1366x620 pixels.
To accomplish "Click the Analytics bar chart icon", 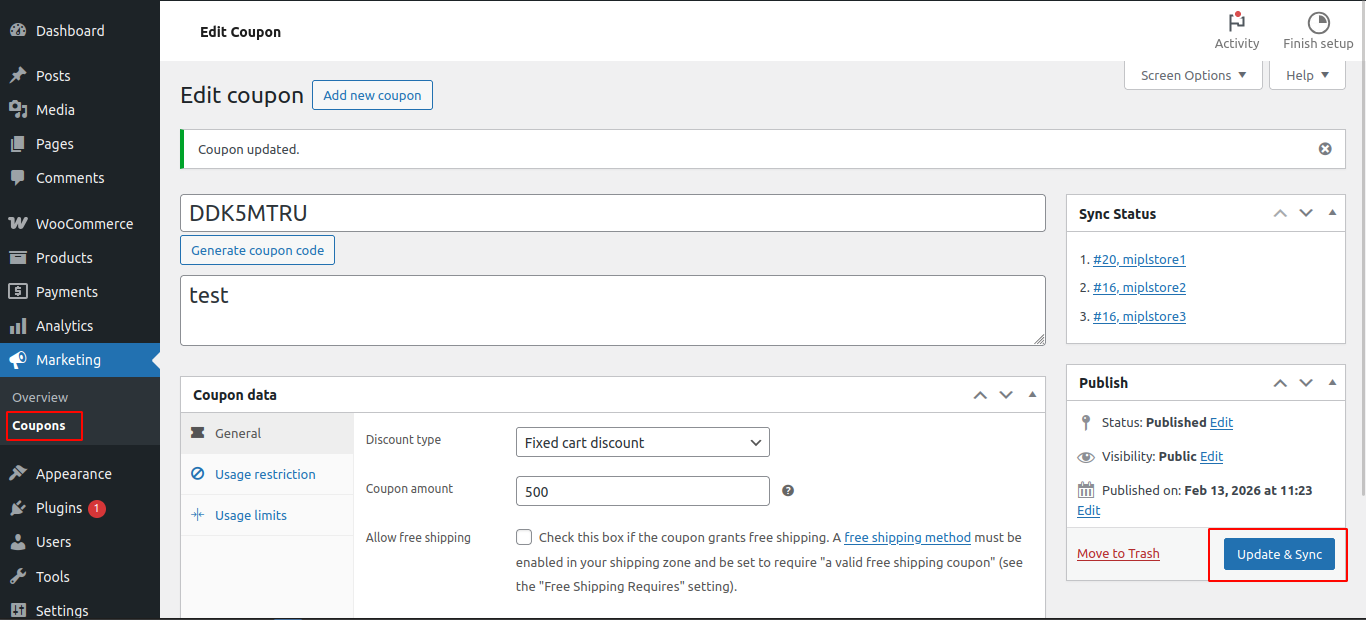I will pyautogui.click(x=17, y=326).
